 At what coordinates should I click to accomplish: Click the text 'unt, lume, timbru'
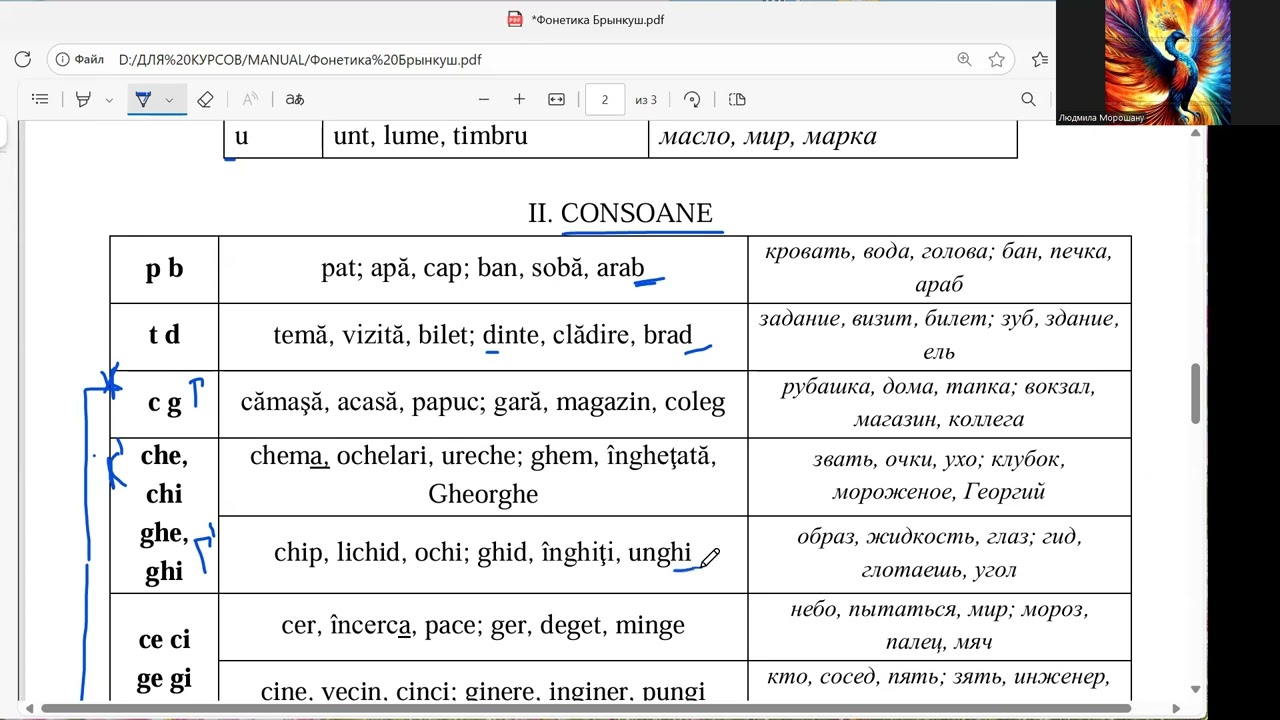coord(430,136)
